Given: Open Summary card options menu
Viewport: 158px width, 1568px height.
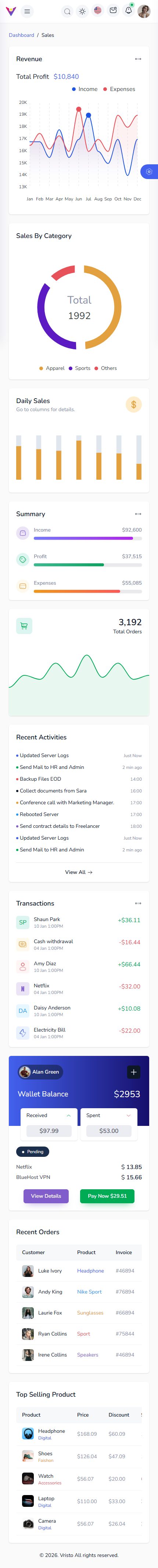Looking at the screenshot, I should (138, 514).
